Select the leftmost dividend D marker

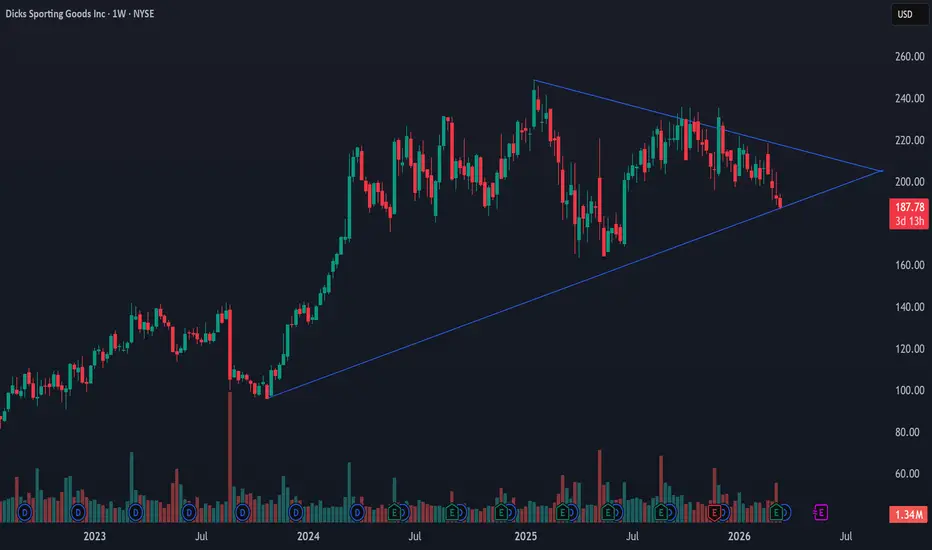tap(24, 512)
